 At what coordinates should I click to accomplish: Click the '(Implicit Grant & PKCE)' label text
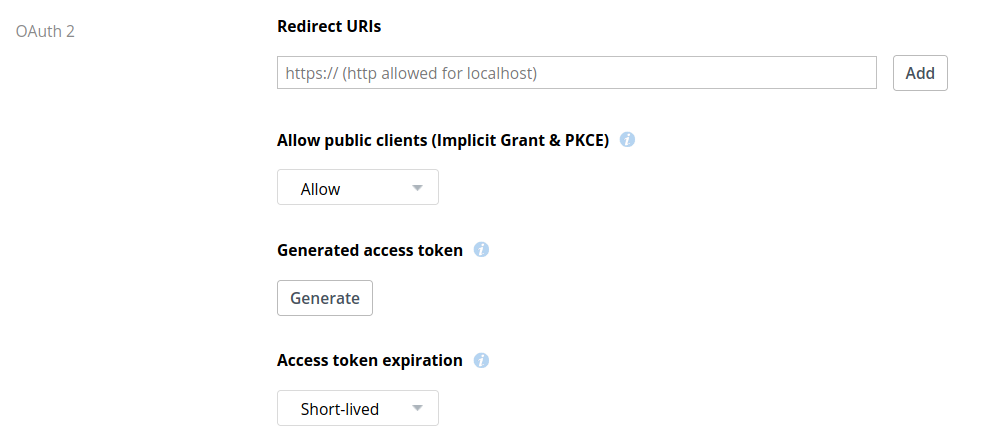(x=521, y=140)
